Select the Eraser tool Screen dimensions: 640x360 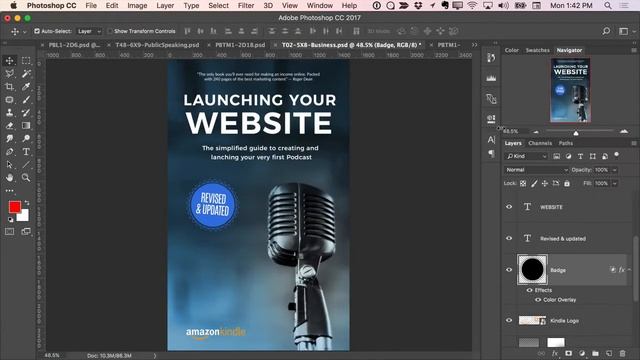pos(9,126)
